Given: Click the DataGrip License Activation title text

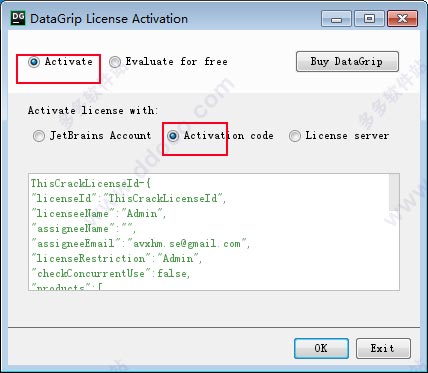Looking at the screenshot, I should 109,19.
